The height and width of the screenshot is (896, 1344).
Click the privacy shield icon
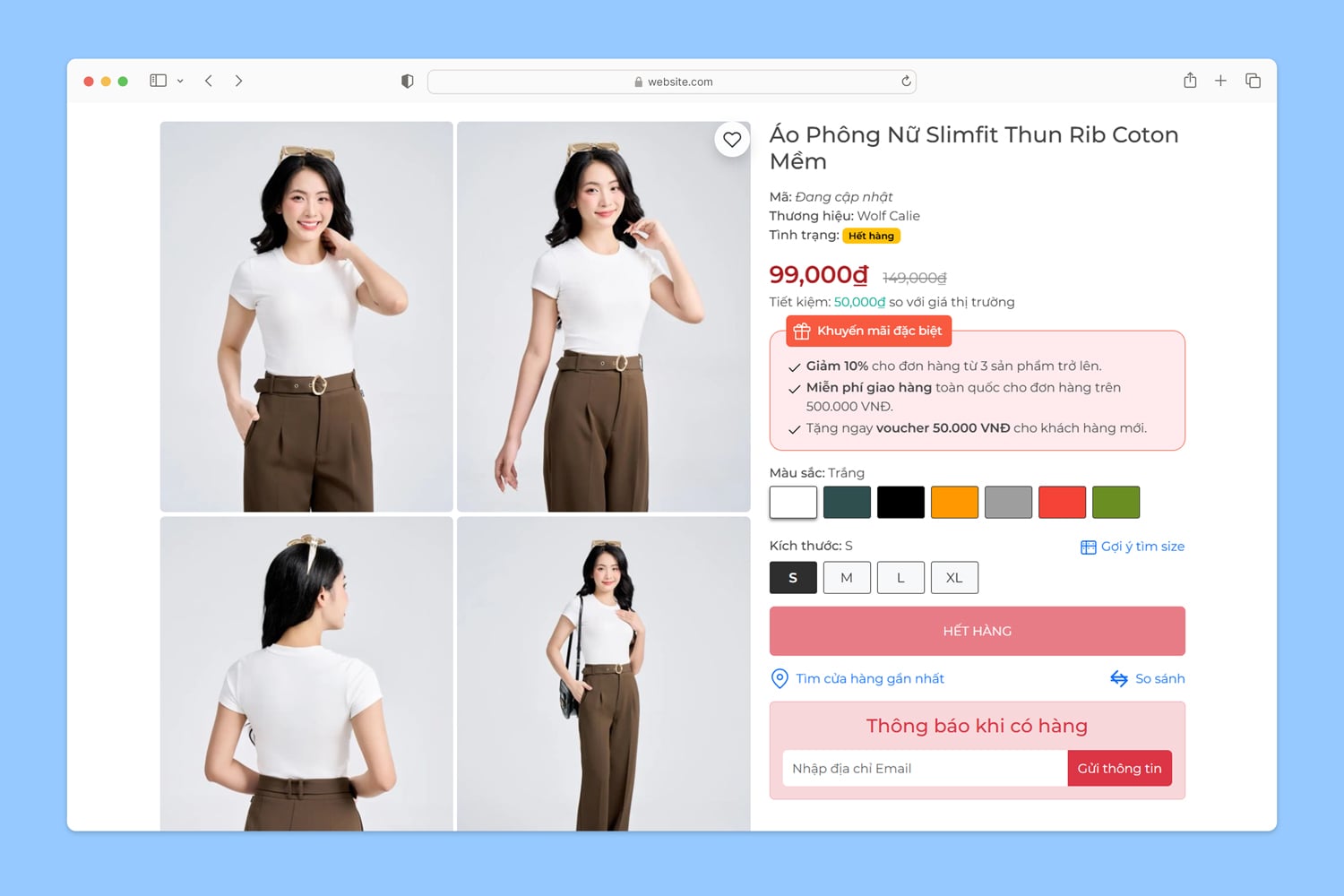pyautogui.click(x=408, y=82)
